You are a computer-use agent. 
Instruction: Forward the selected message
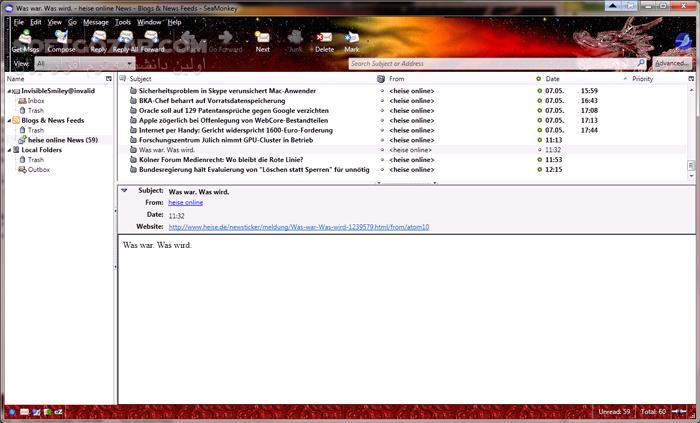pyautogui.click(x=152, y=40)
